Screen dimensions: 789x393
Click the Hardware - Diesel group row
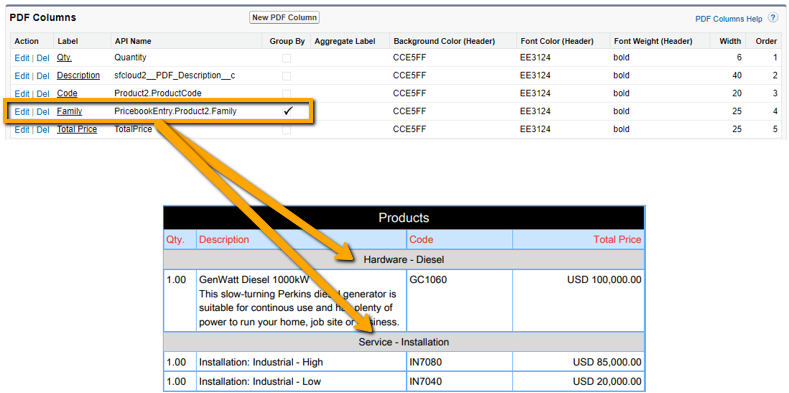tap(404, 260)
